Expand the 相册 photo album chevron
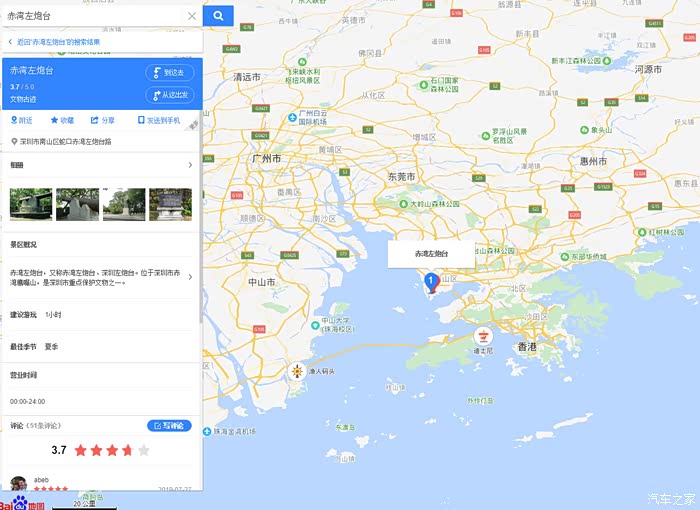The height and width of the screenshot is (510, 700). point(190,165)
